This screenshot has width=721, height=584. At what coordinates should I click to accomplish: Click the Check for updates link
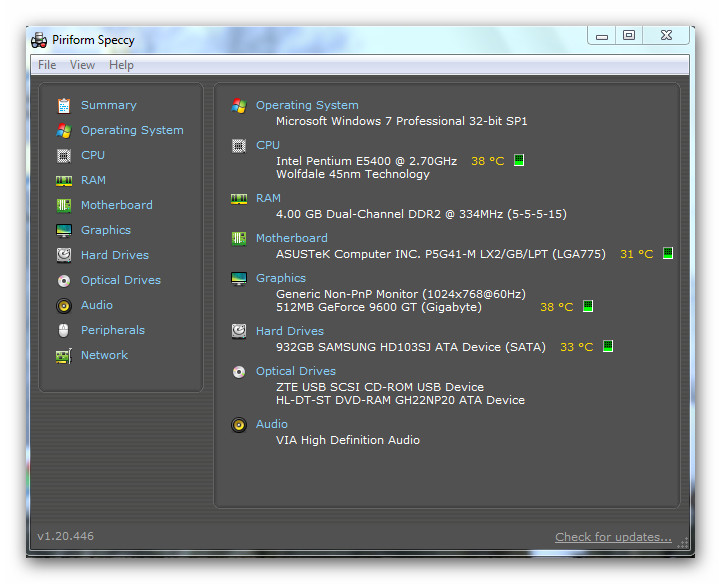(x=613, y=537)
